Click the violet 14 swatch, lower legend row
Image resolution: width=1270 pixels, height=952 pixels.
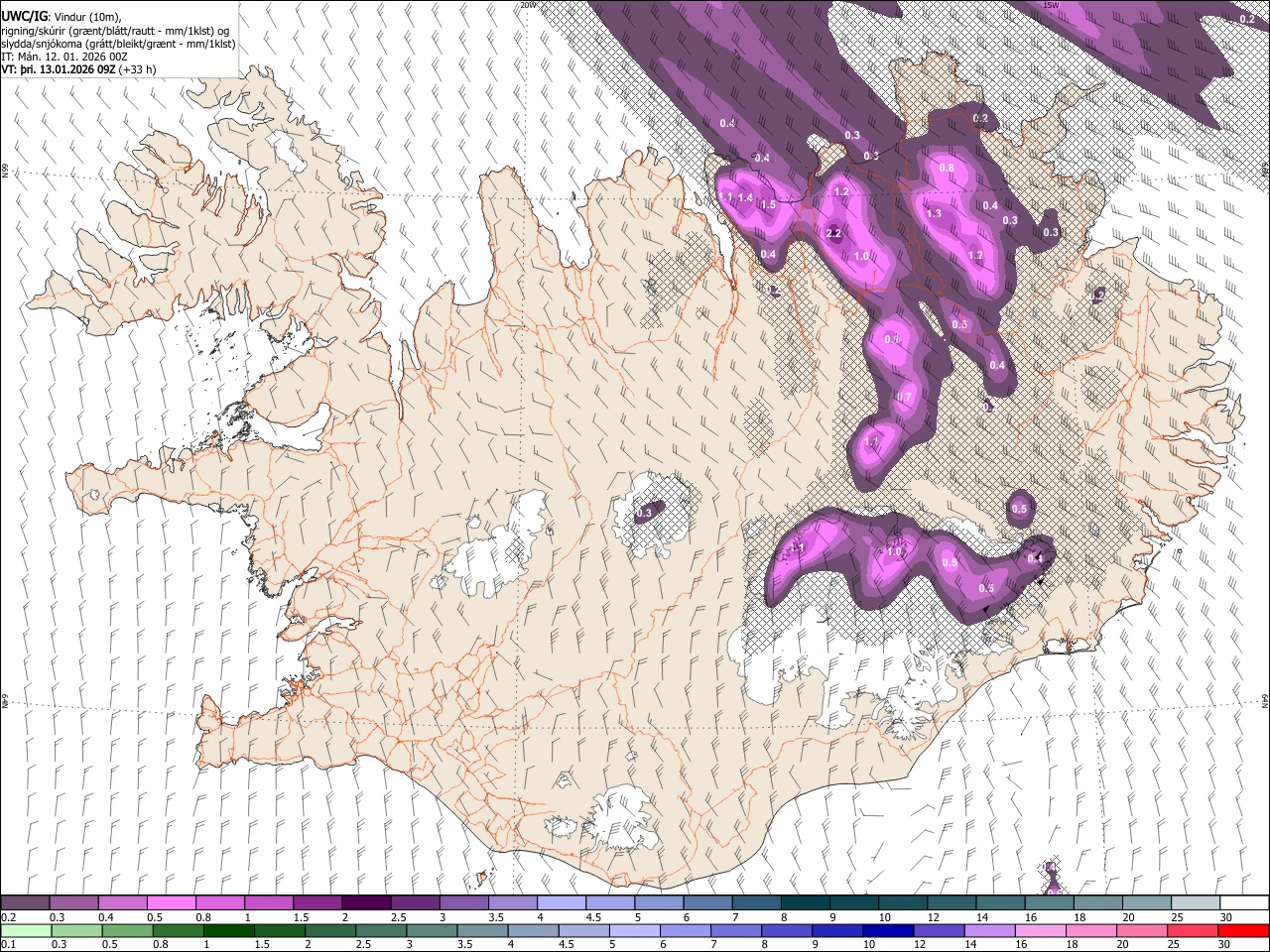click(991, 930)
